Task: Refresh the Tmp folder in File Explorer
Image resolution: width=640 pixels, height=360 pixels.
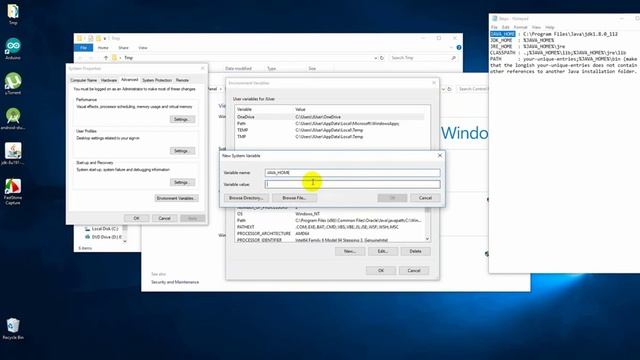Action: (382, 58)
